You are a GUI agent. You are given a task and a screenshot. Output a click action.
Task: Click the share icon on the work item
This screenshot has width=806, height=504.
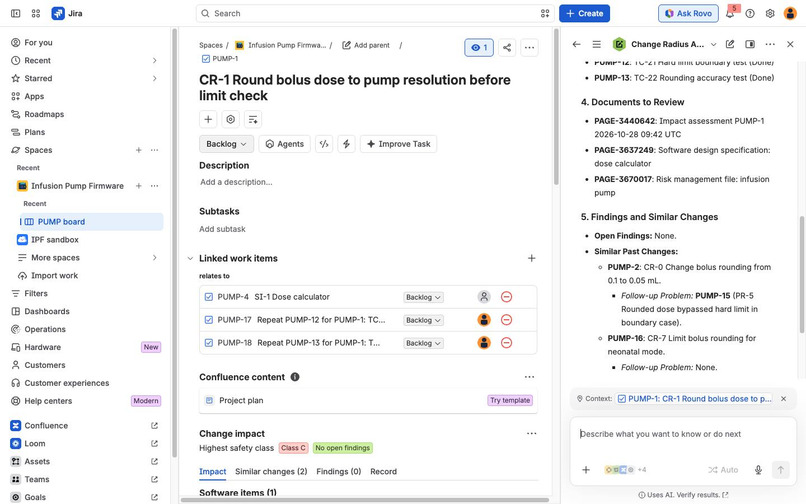coord(507,48)
